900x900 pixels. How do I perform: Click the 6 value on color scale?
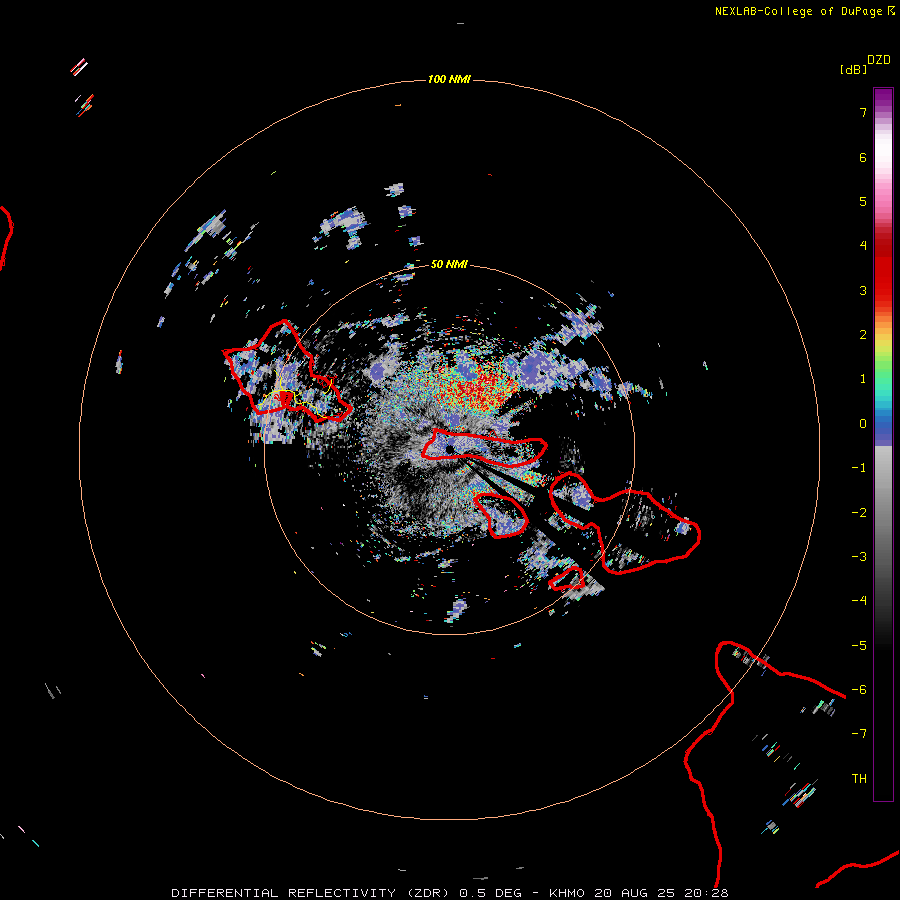[863, 157]
